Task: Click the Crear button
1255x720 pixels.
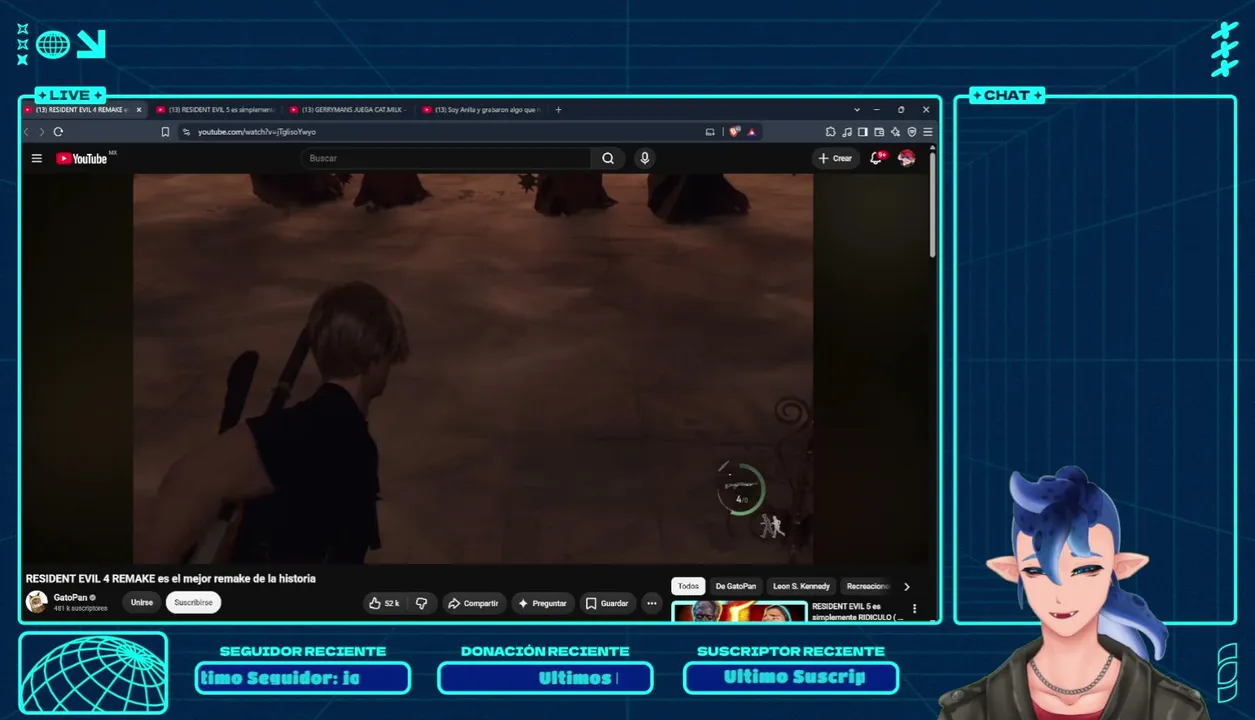Action: (835, 158)
